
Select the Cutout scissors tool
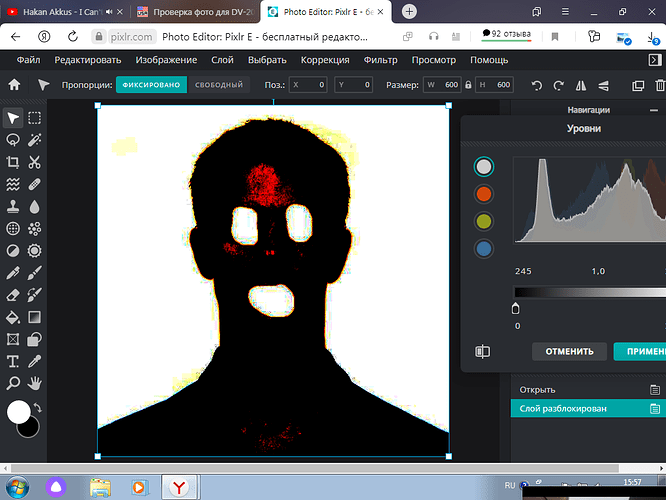34,162
